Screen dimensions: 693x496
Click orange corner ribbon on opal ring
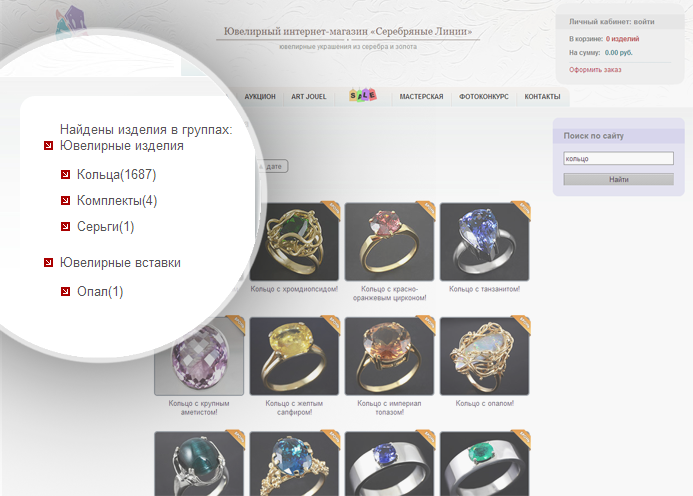[522, 324]
